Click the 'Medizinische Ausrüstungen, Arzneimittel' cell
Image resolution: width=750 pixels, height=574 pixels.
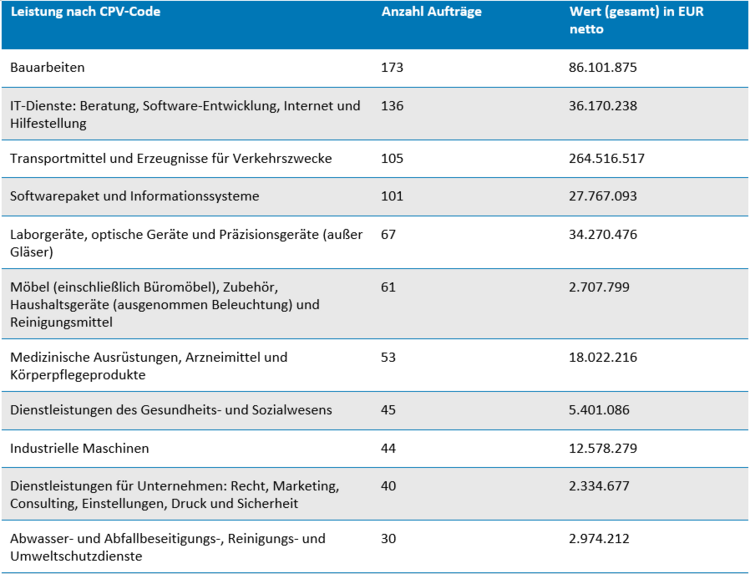148,365
